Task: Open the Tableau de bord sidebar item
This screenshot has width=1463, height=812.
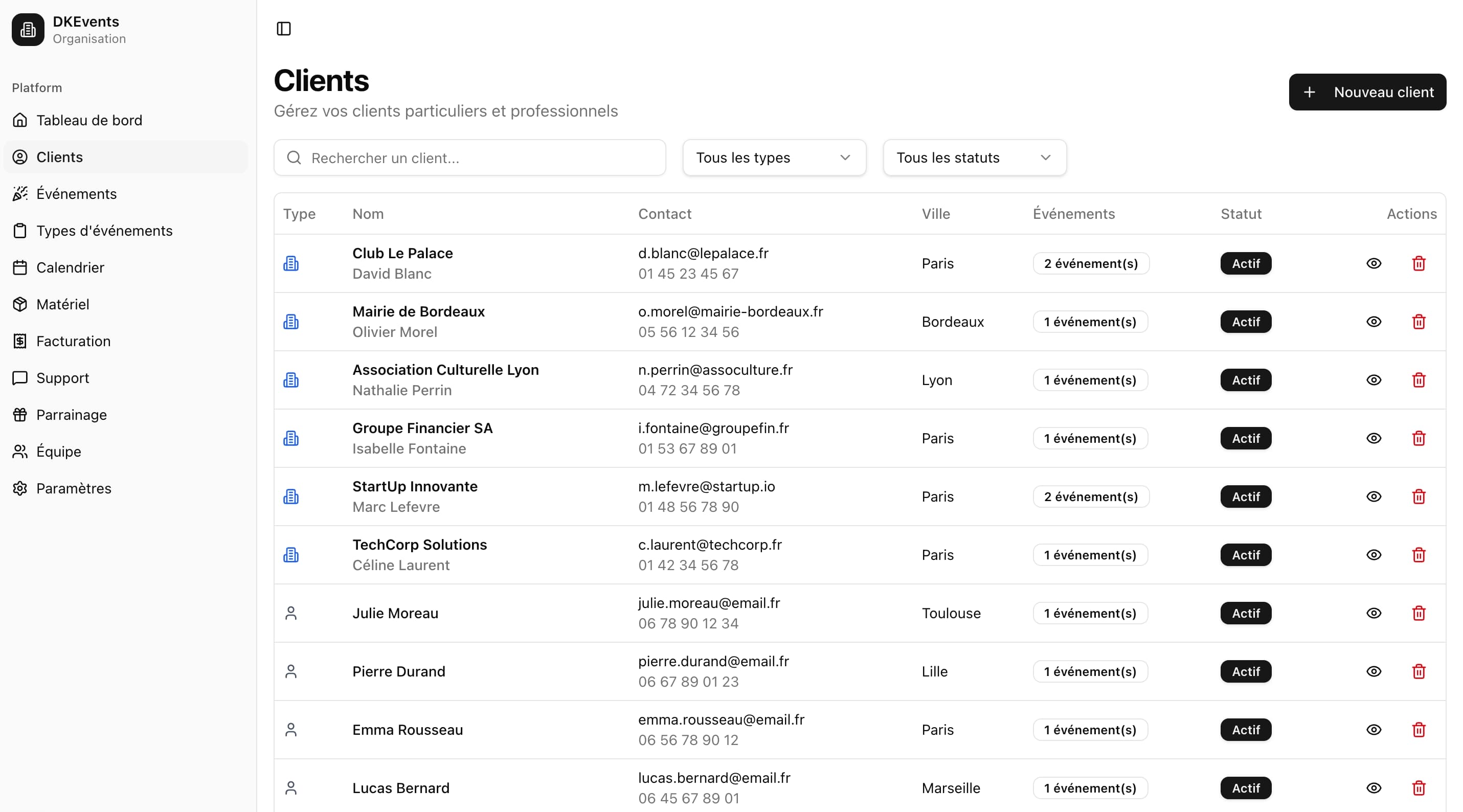Action: 89,120
